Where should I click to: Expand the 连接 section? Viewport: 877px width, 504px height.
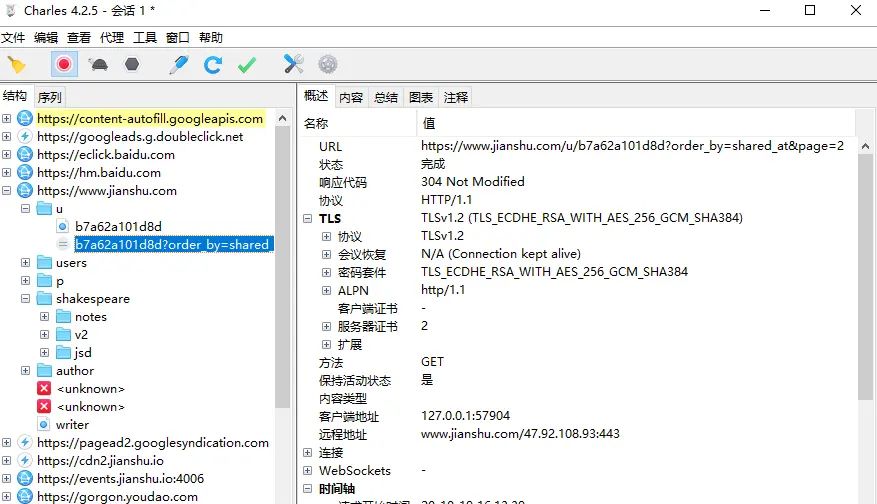[308, 453]
